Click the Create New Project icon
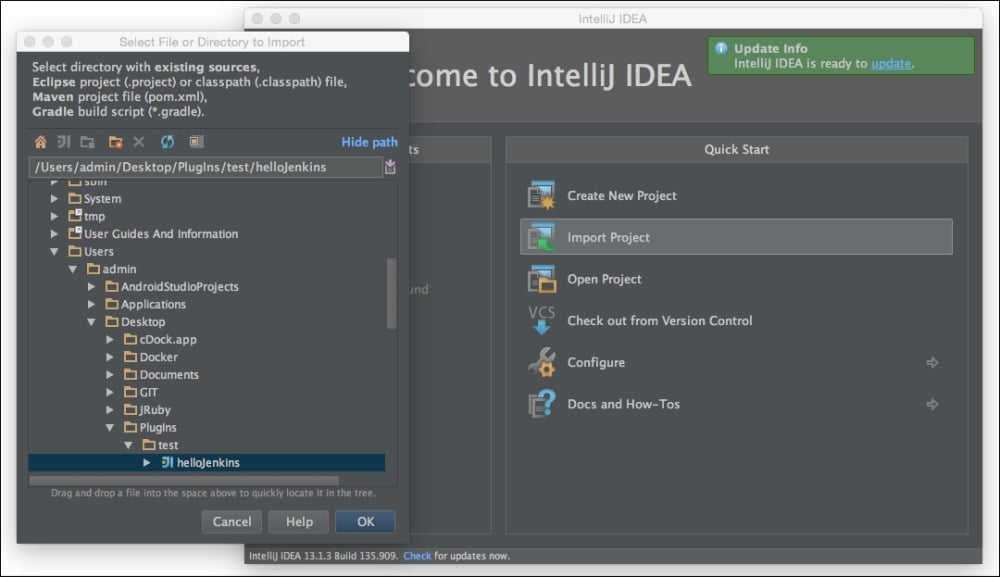The image size is (1000, 577). click(541, 196)
